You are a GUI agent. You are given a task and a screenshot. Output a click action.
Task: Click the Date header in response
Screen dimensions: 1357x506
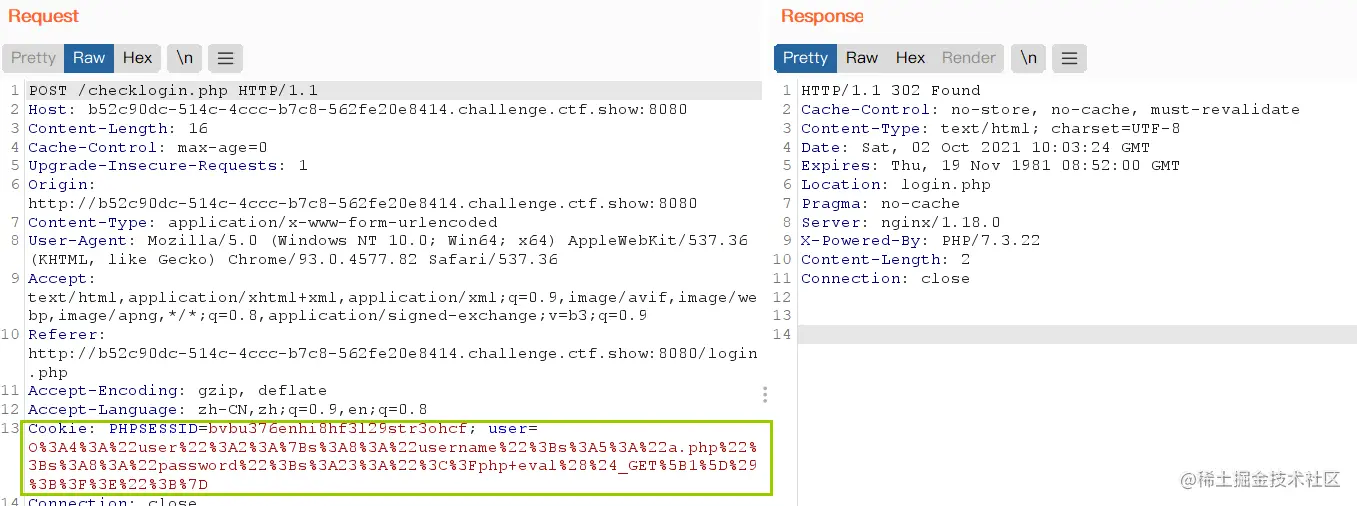pyautogui.click(x=975, y=147)
